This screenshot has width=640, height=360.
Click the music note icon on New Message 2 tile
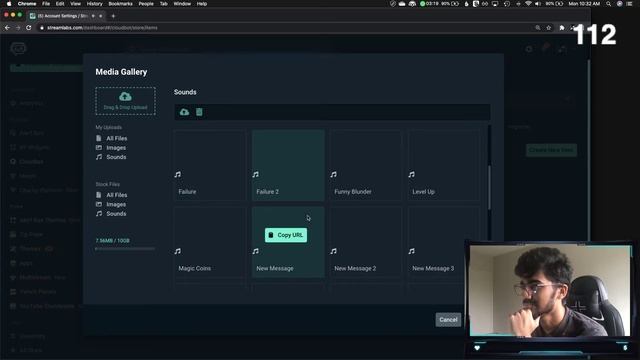pyautogui.click(x=333, y=251)
